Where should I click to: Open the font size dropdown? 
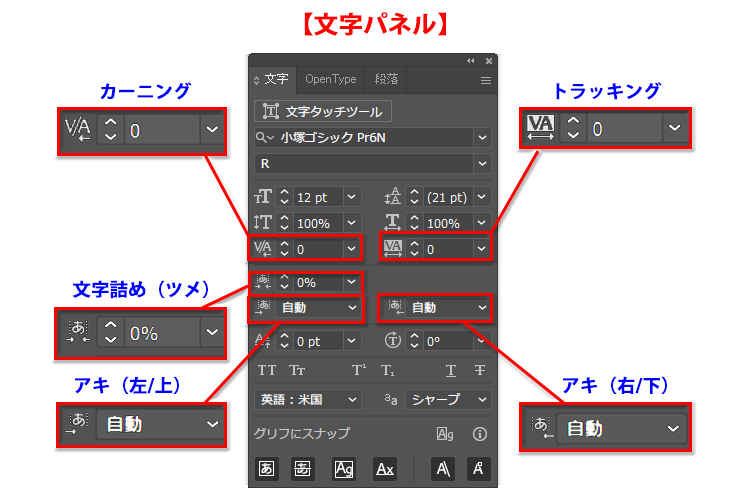(x=352, y=197)
